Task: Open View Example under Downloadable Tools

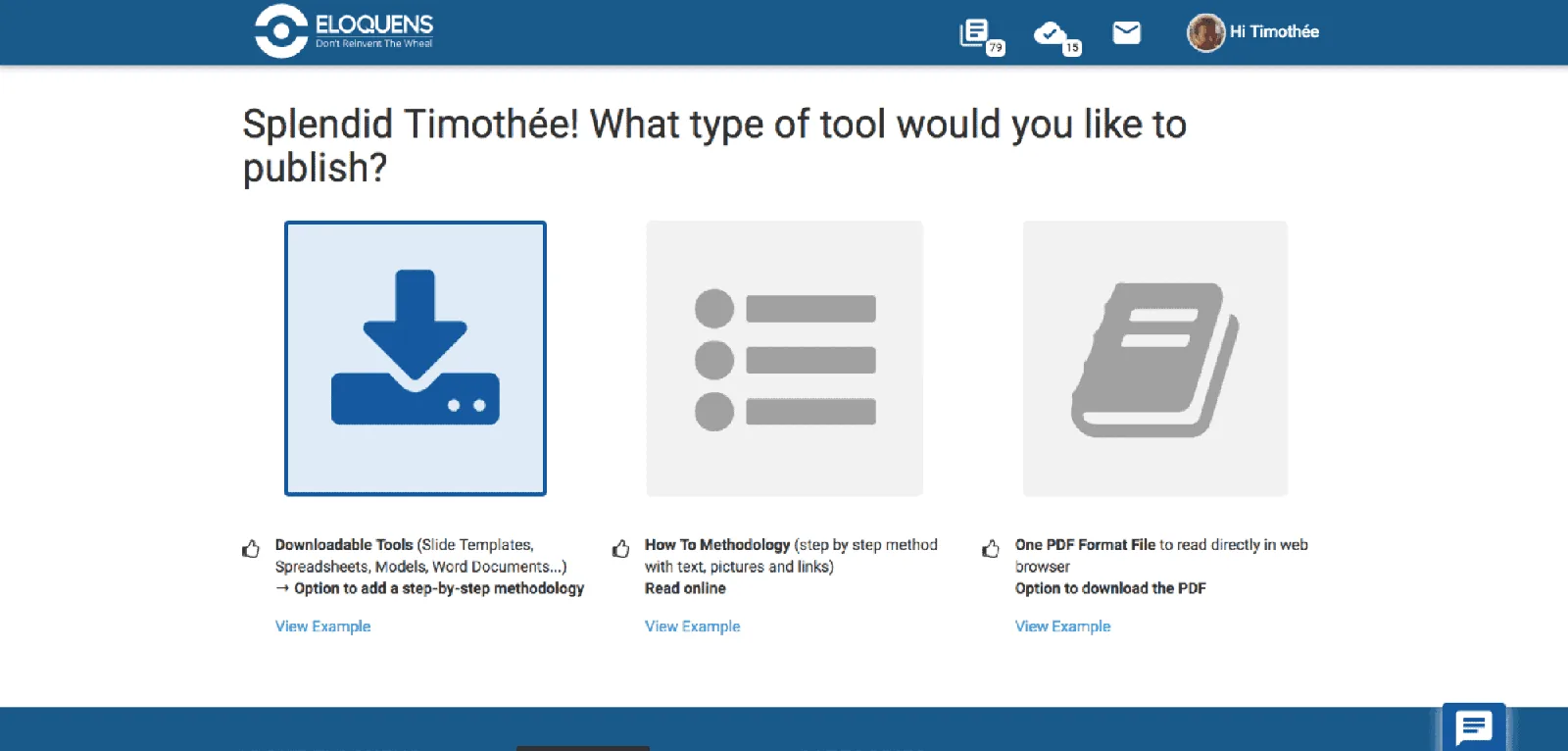Action: click(322, 626)
